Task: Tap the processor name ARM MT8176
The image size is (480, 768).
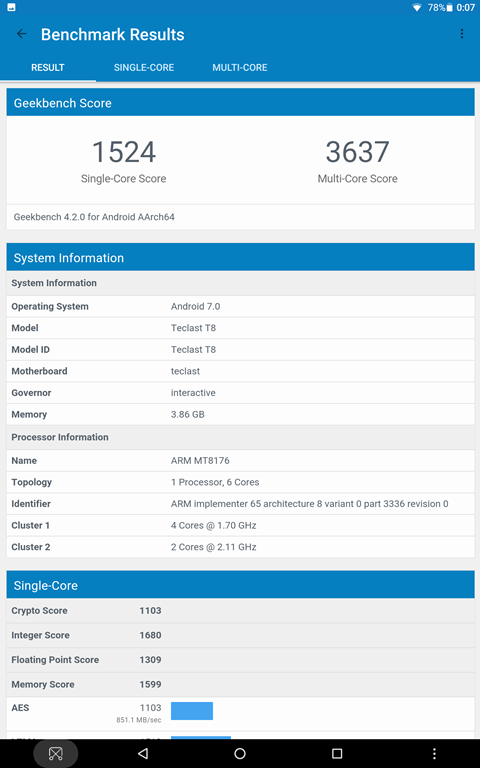Action: tap(200, 460)
